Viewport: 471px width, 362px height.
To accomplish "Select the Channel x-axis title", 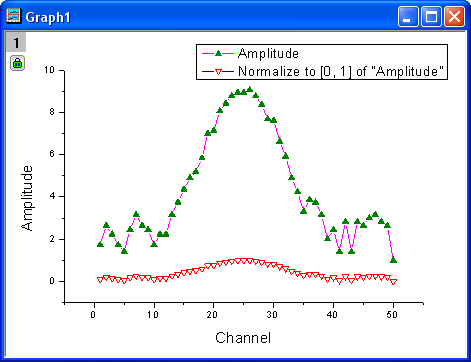I will tap(243, 338).
